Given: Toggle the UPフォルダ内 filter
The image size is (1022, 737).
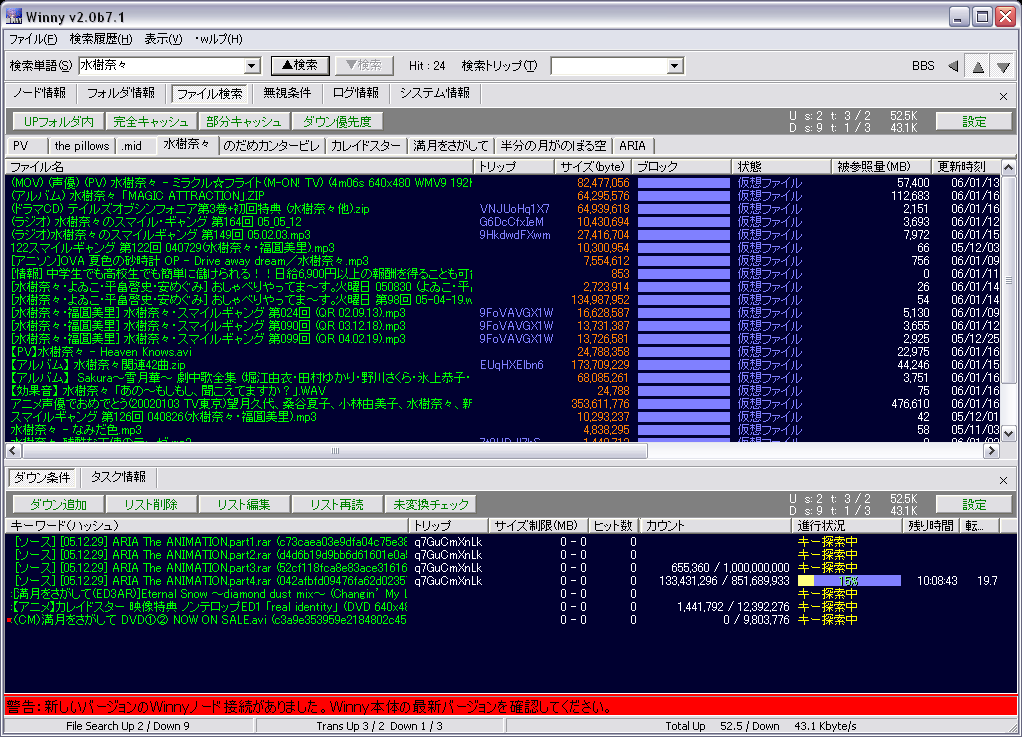Looking at the screenshot, I should tap(59, 121).
